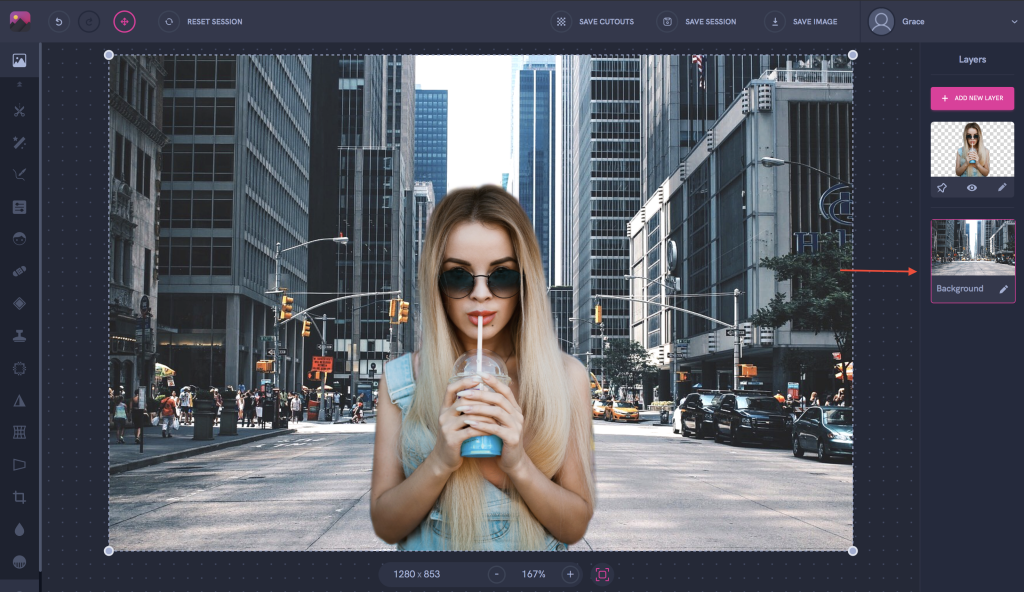Click the Reset Session button
Image resolution: width=1024 pixels, height=592 pixels.
(202, 21)
